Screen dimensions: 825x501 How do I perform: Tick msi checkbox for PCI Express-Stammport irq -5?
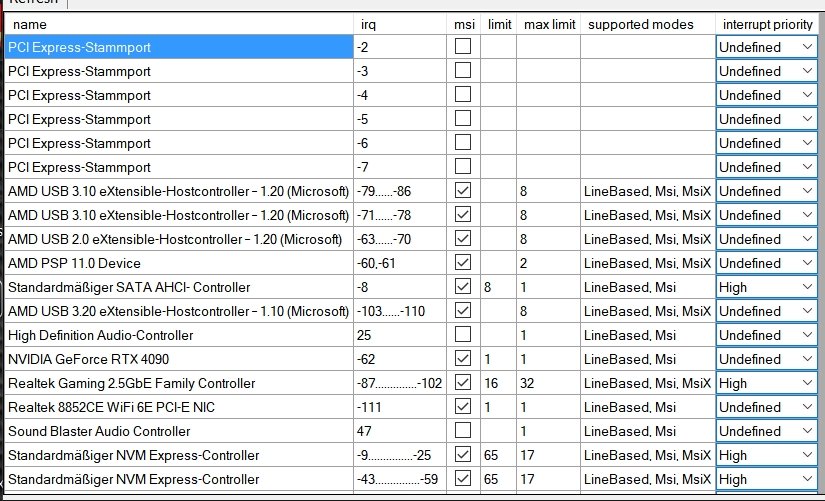[x=463, y=119]
